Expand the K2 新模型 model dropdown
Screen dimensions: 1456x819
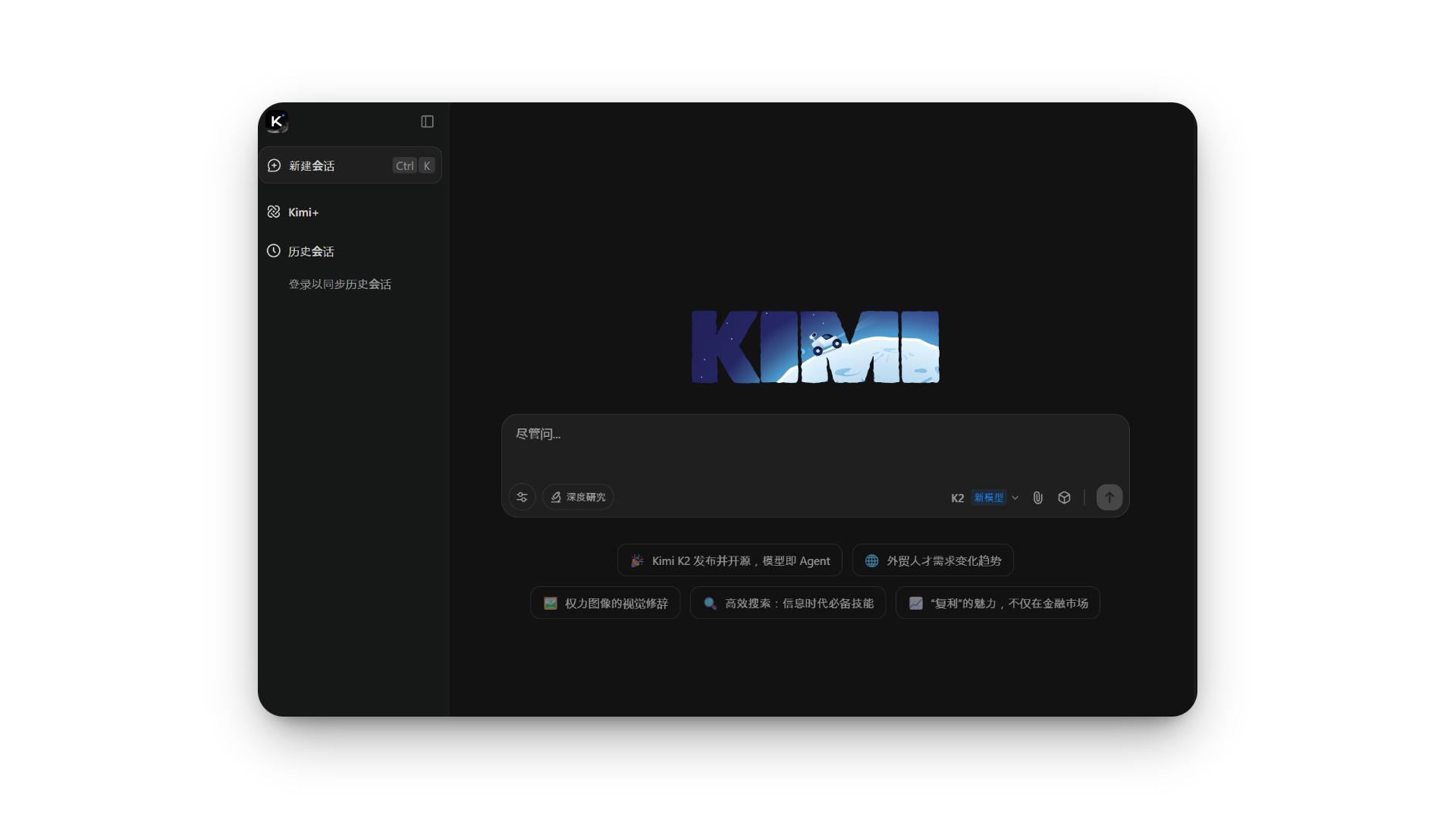point(984,497)
